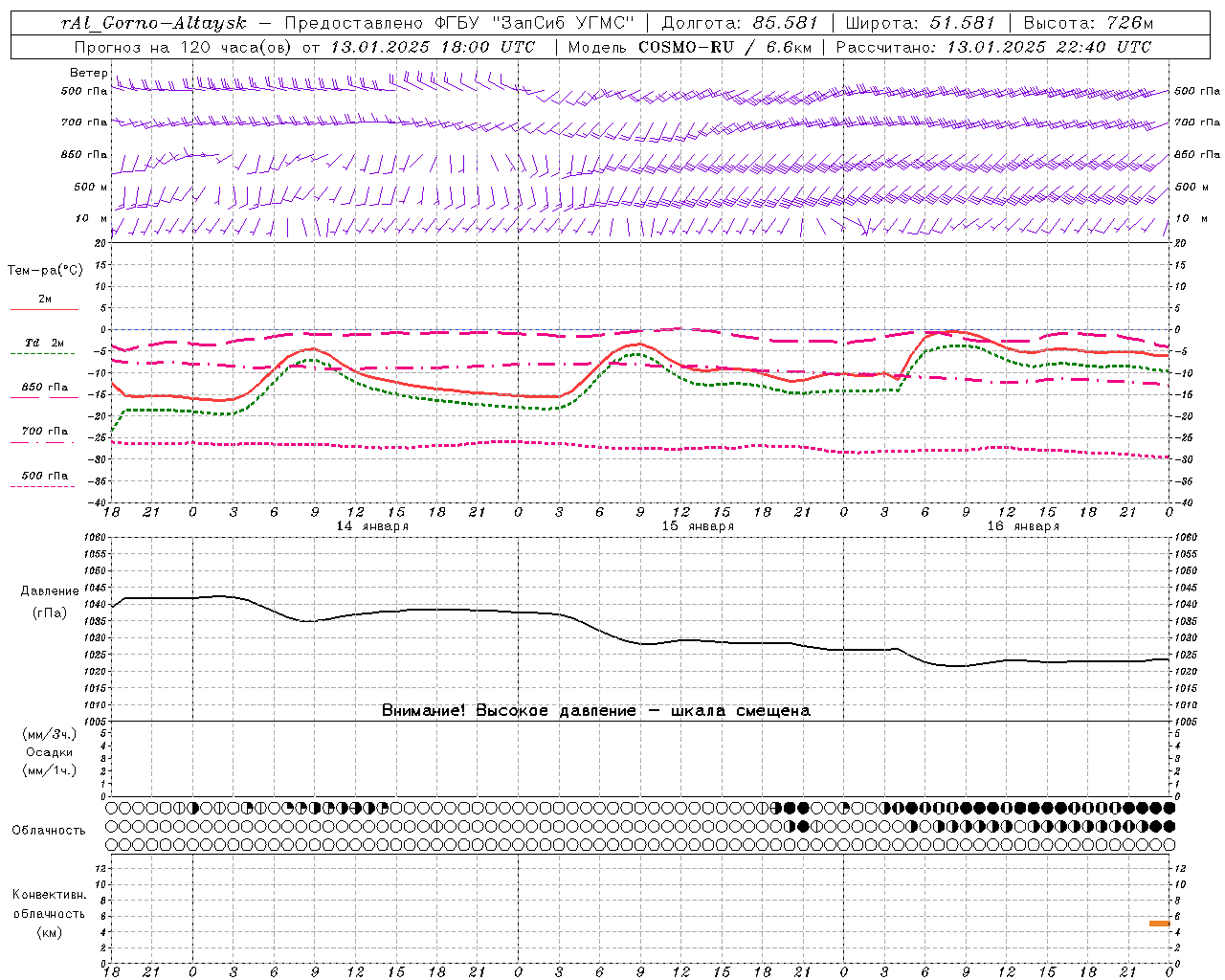Click the 15 января date label
The height and width of the screenshot is (980, 1225).
[x=698, y=526]
